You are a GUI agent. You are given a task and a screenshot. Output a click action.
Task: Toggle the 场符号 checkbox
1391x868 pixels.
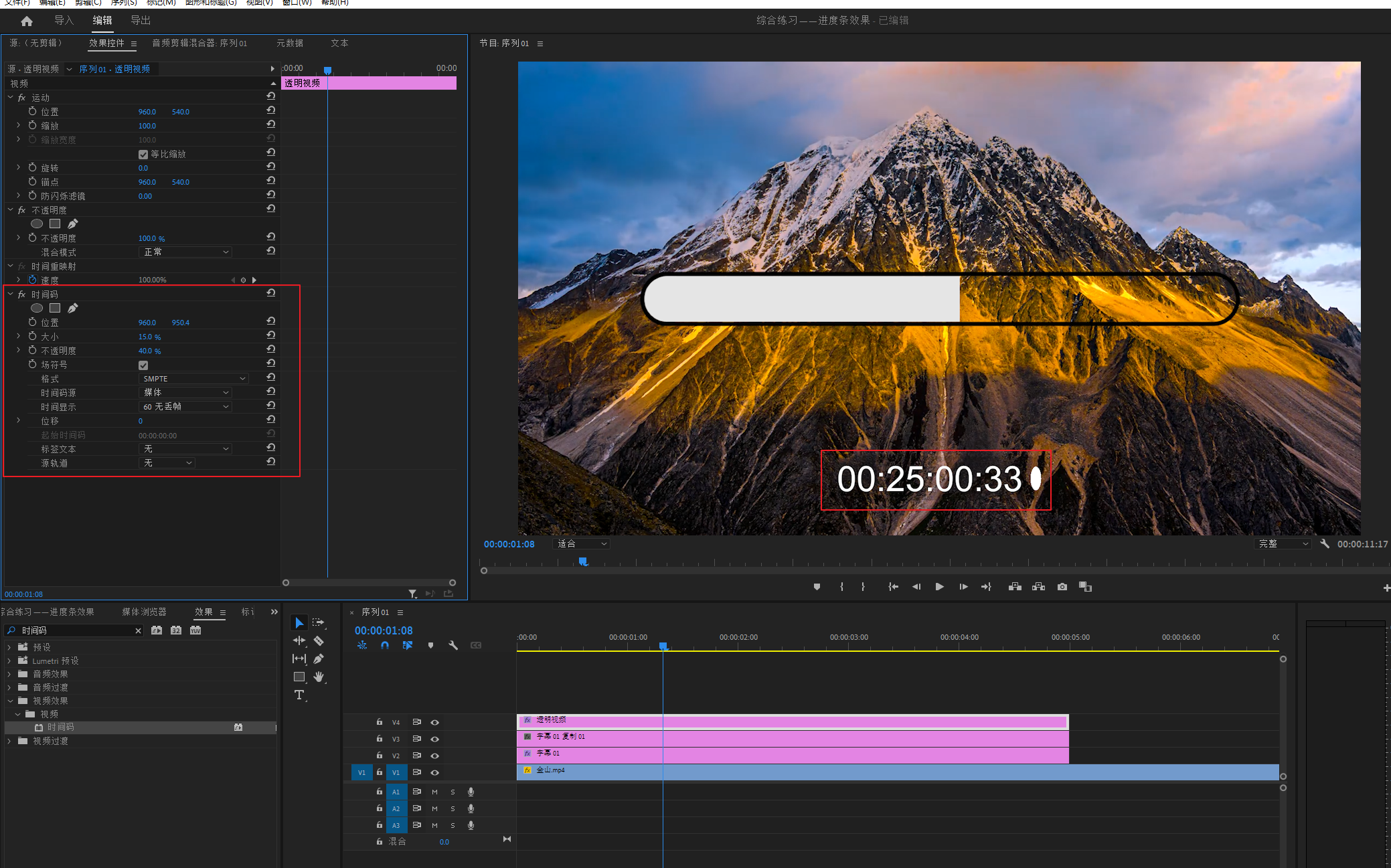[x=143, y=365]
